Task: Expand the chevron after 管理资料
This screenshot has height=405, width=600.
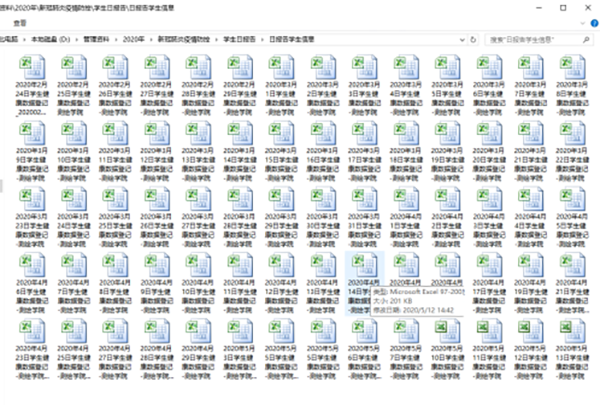Action: click(116, 39)
